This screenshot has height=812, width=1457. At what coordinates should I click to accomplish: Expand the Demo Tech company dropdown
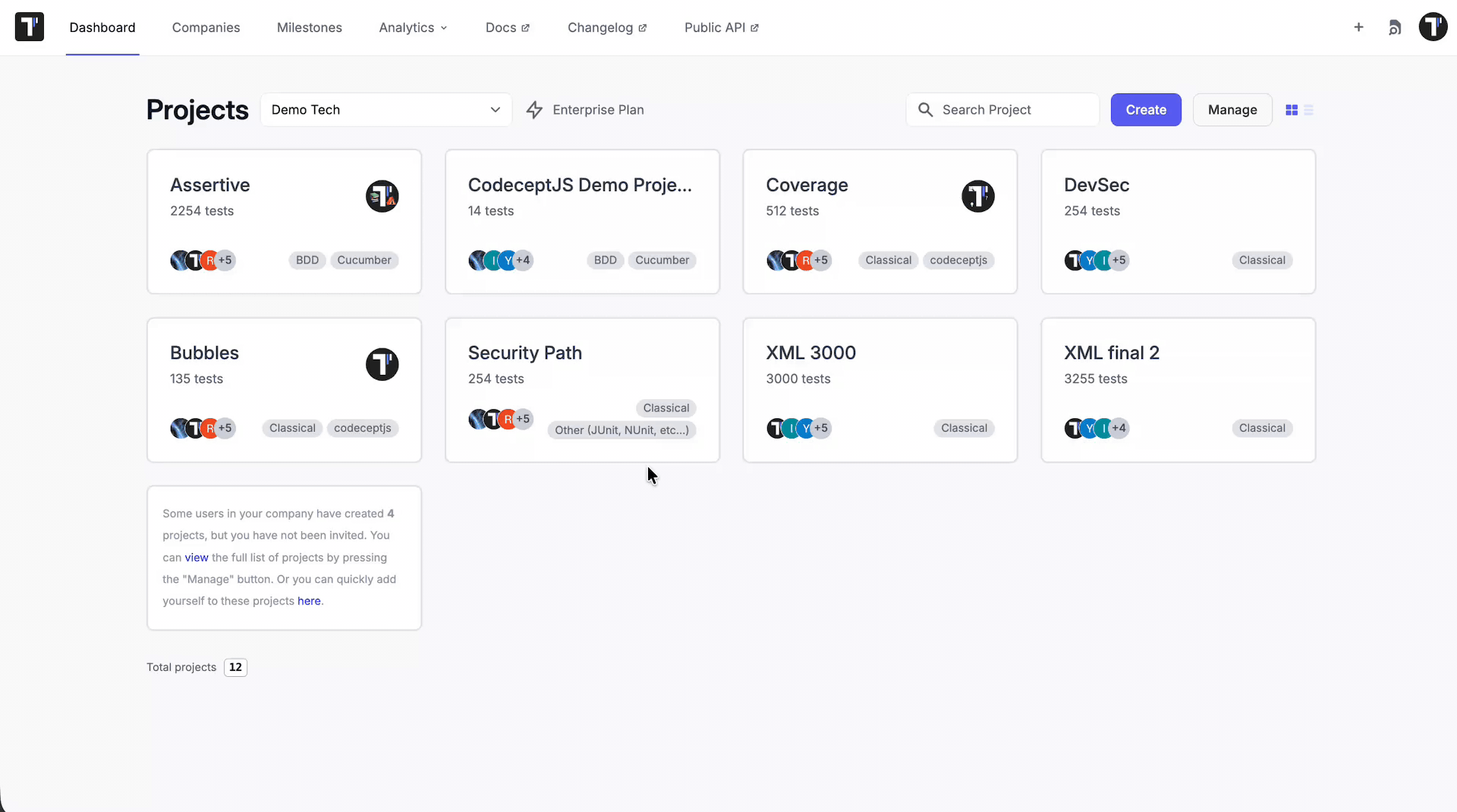pos(386,110)
